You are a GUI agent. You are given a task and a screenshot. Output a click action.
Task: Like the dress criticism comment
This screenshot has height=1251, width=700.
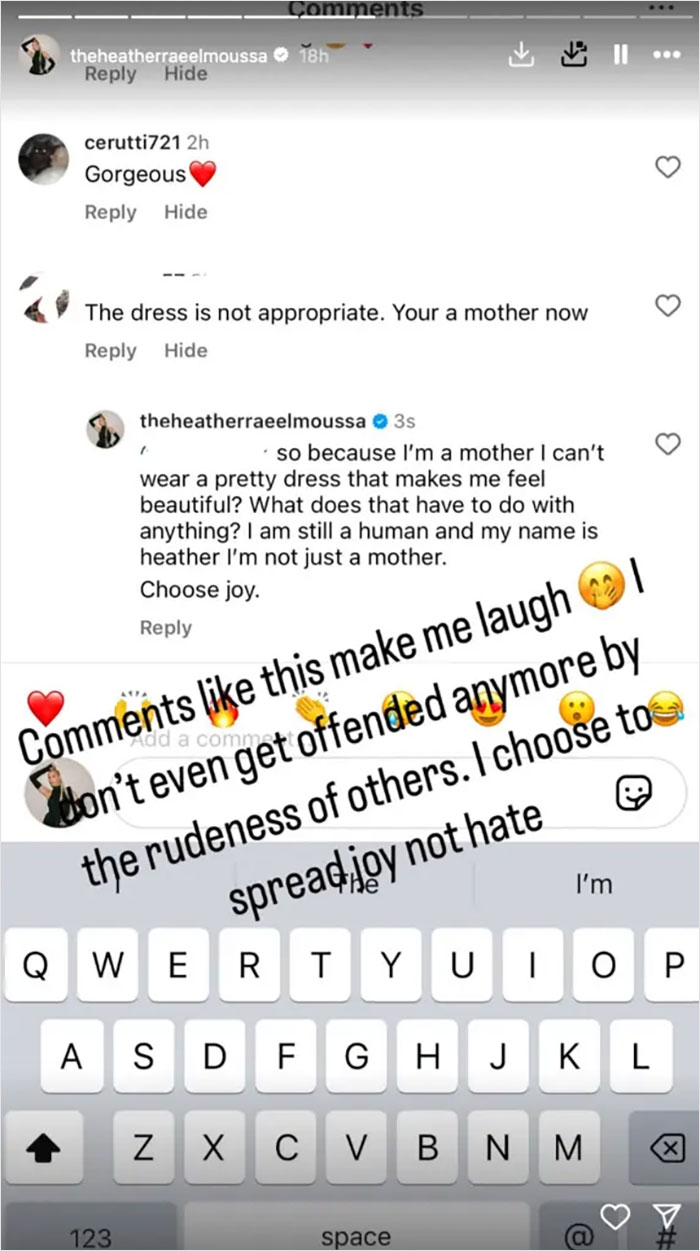pos(670,306)
